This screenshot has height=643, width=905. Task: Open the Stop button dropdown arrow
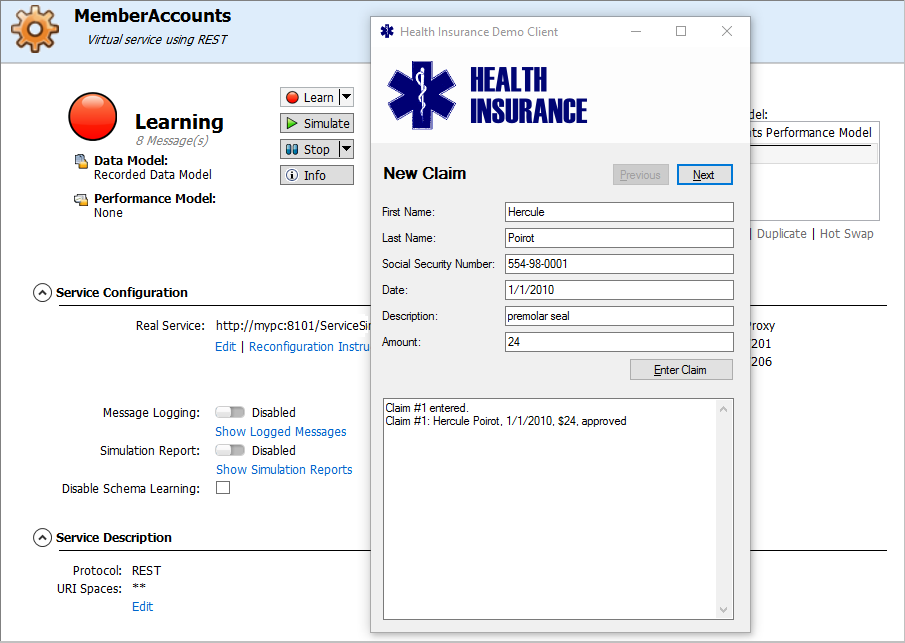click(346, 149)
